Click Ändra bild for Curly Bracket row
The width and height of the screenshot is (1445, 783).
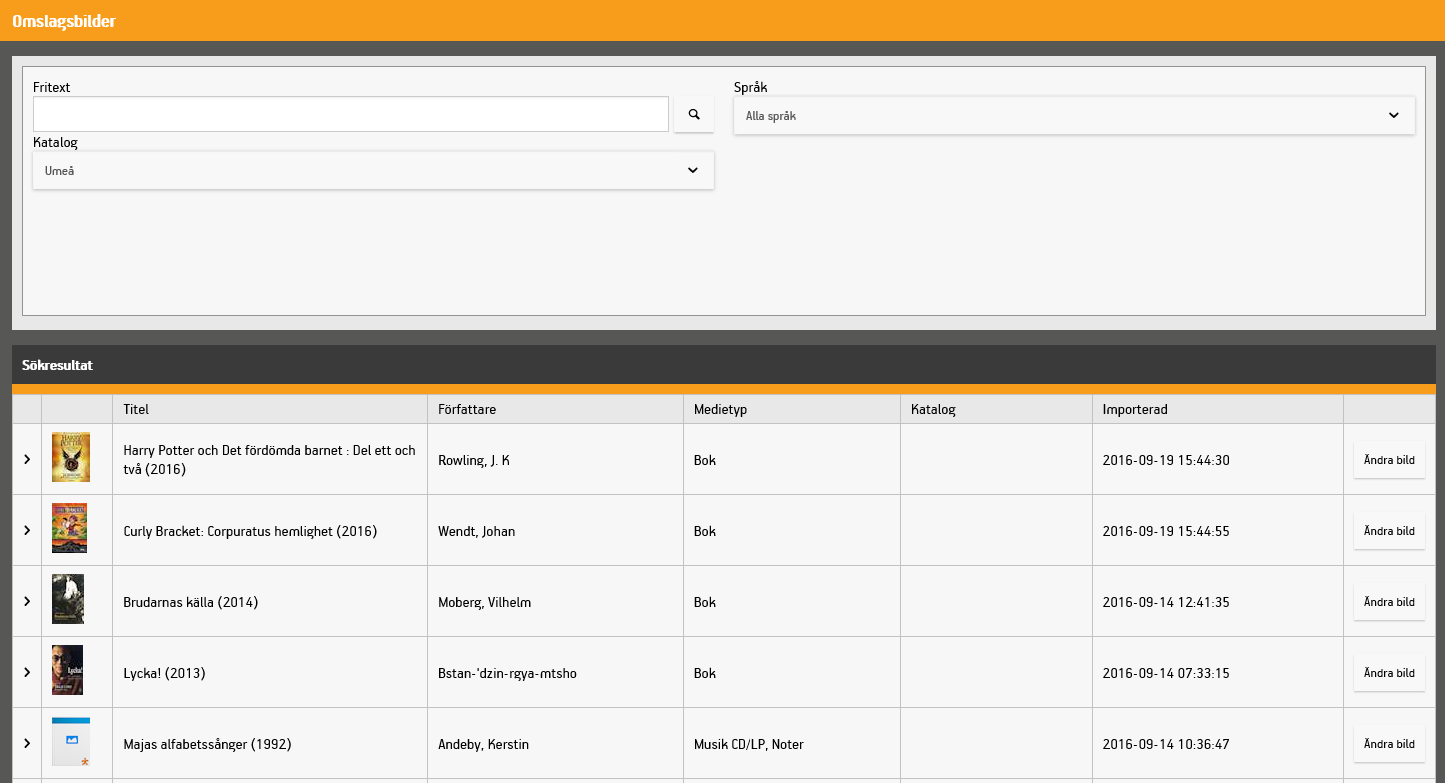pyautogui.click(x=1389, y=531)
